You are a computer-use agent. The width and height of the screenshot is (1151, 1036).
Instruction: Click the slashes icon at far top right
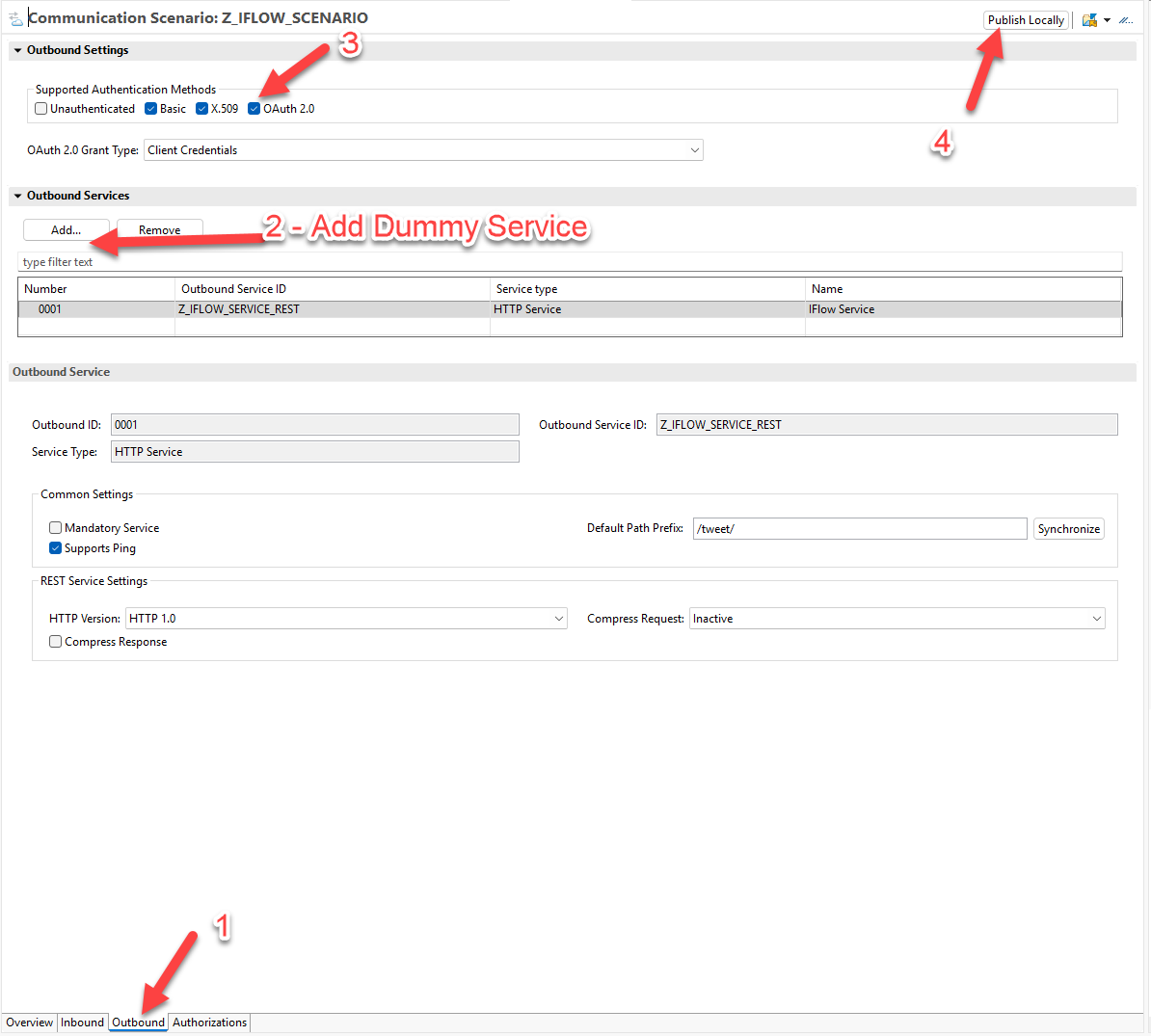click(x=1125, y=20)
